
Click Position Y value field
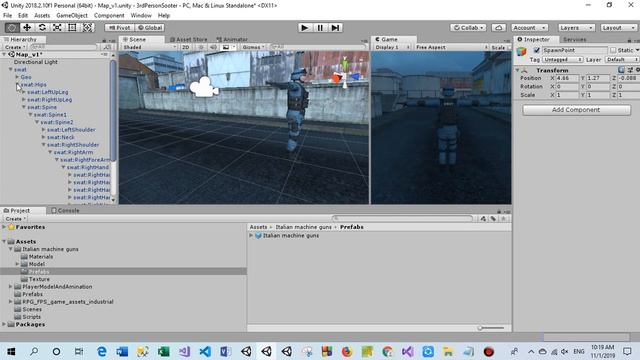[x=598, y=78]
